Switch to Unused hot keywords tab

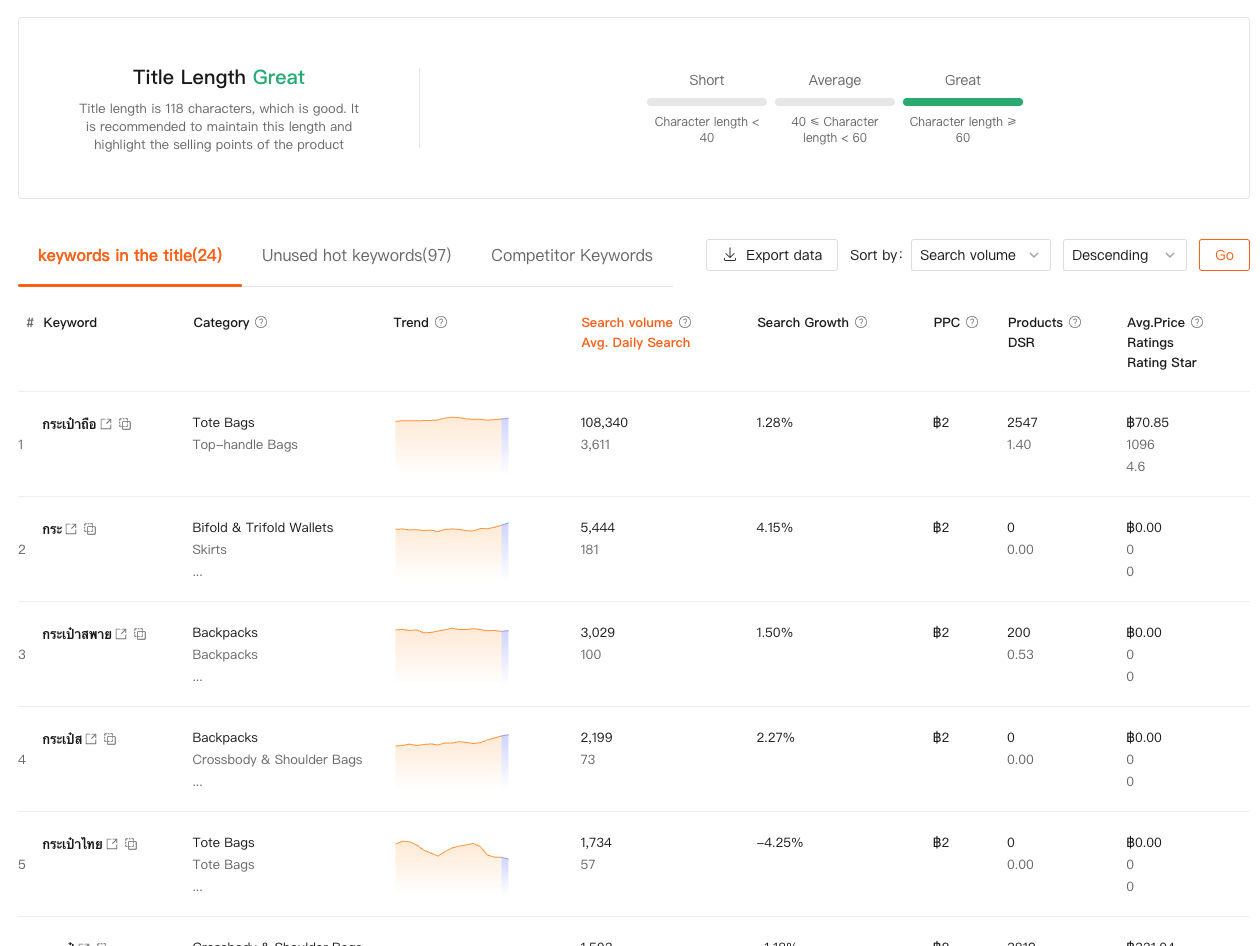pyautogui.click(x=356, y=256)
